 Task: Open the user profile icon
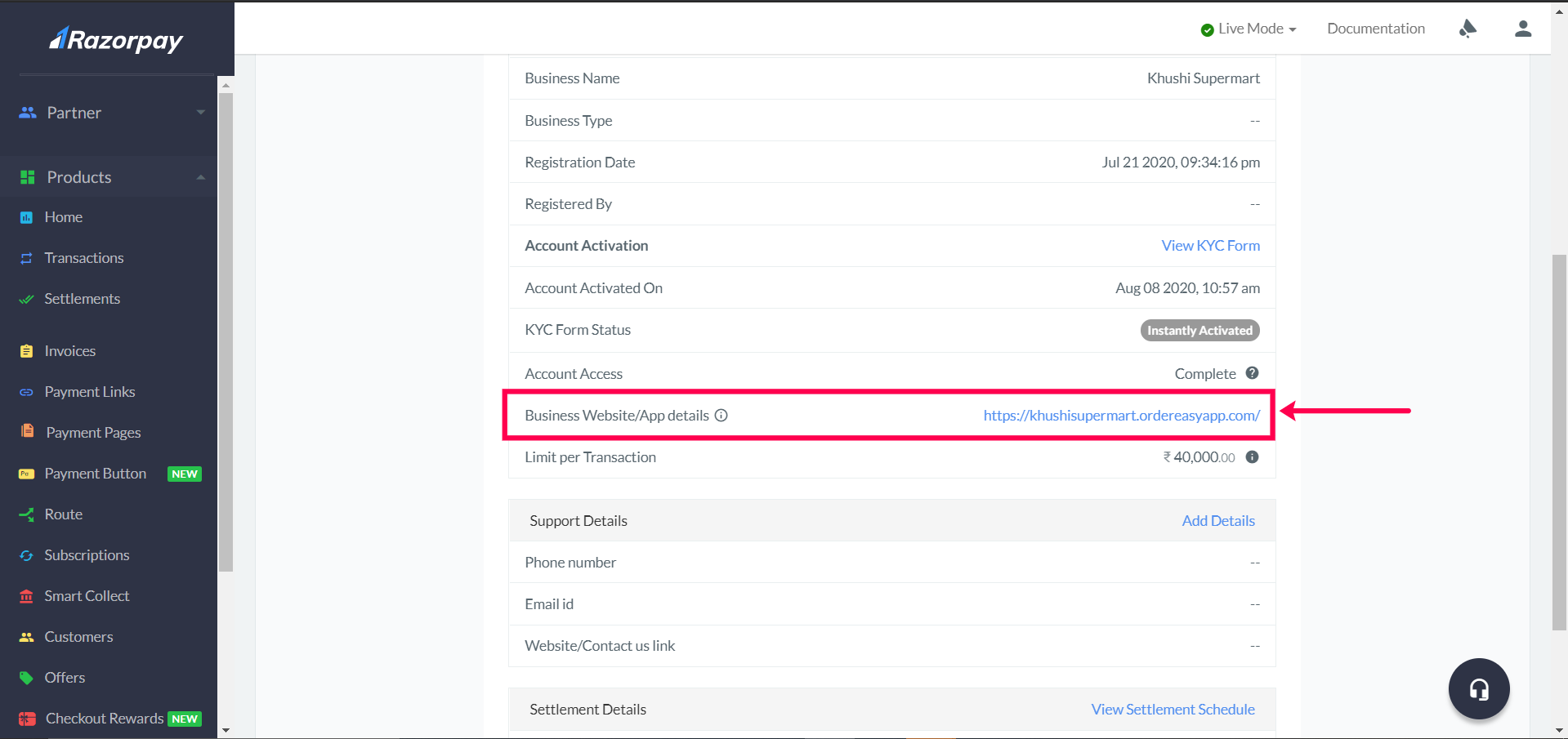[1522, 29]
